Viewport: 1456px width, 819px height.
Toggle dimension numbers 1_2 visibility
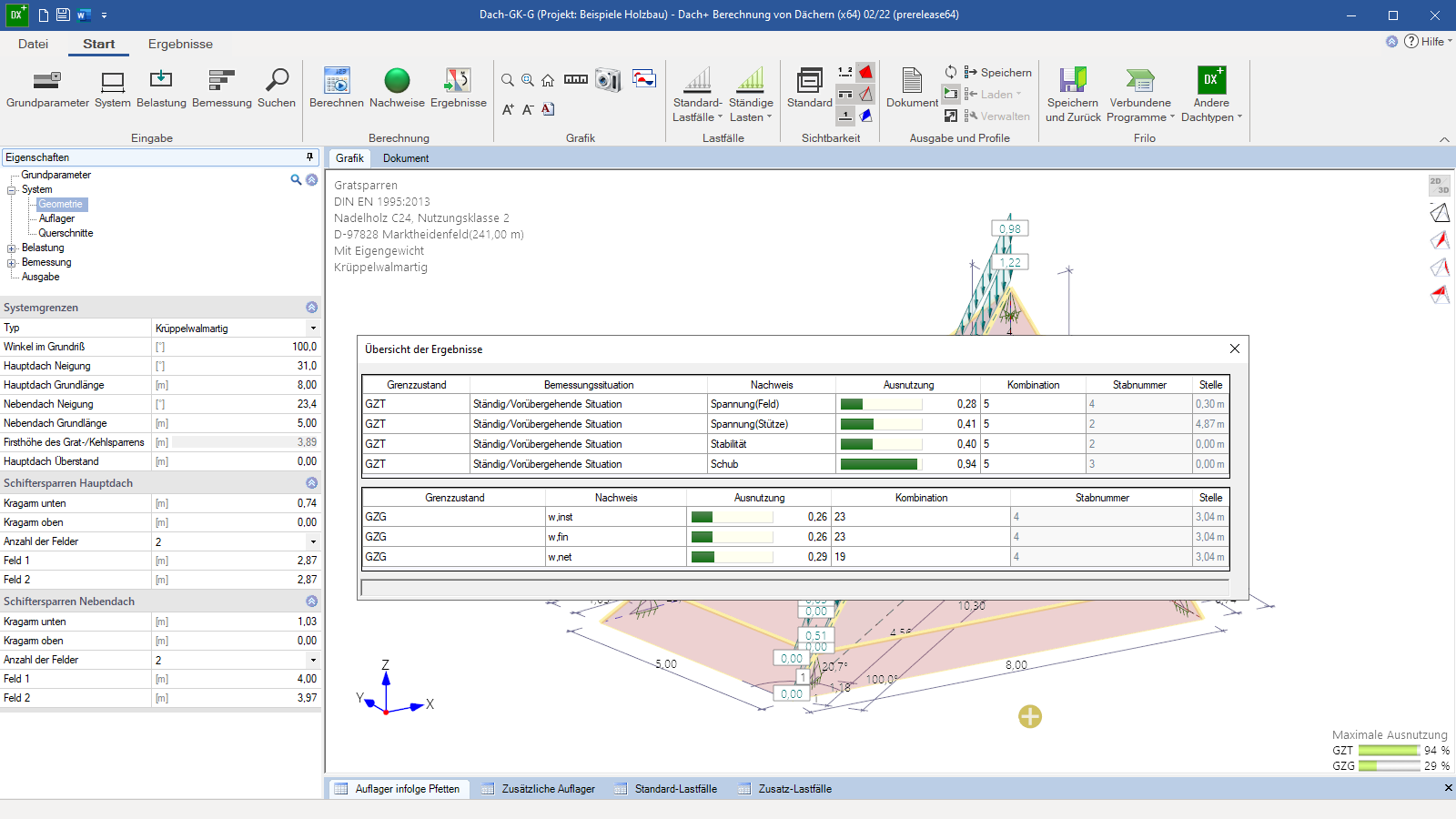tap(845, 72)
